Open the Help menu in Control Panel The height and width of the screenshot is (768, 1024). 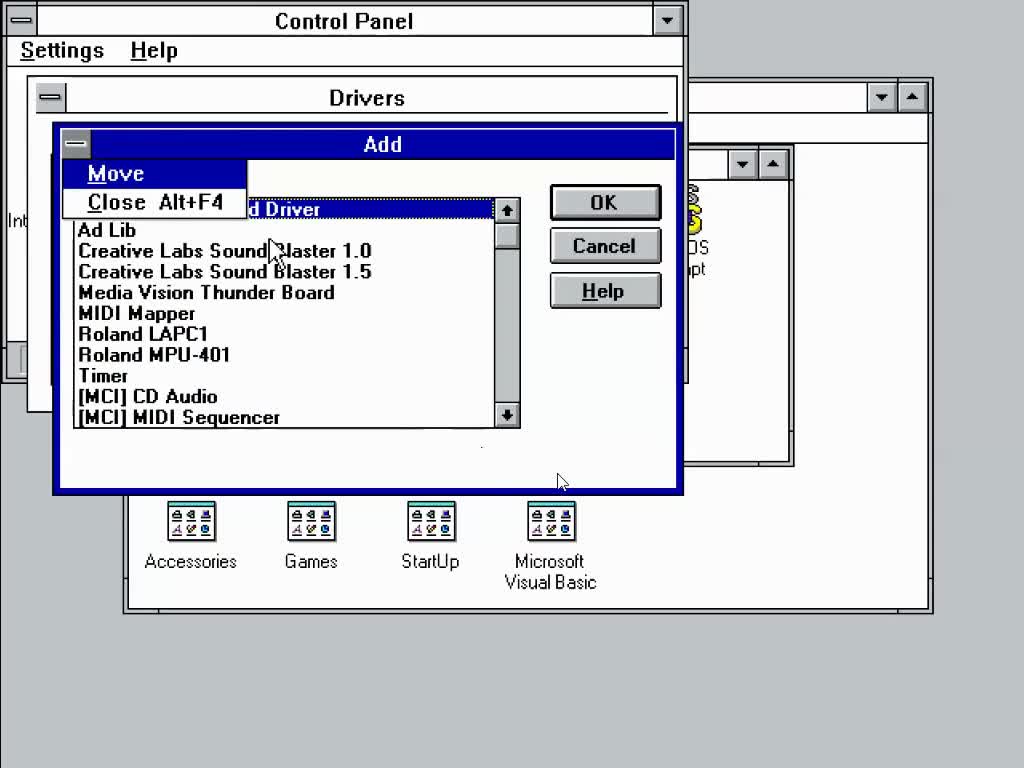[154, 50]
